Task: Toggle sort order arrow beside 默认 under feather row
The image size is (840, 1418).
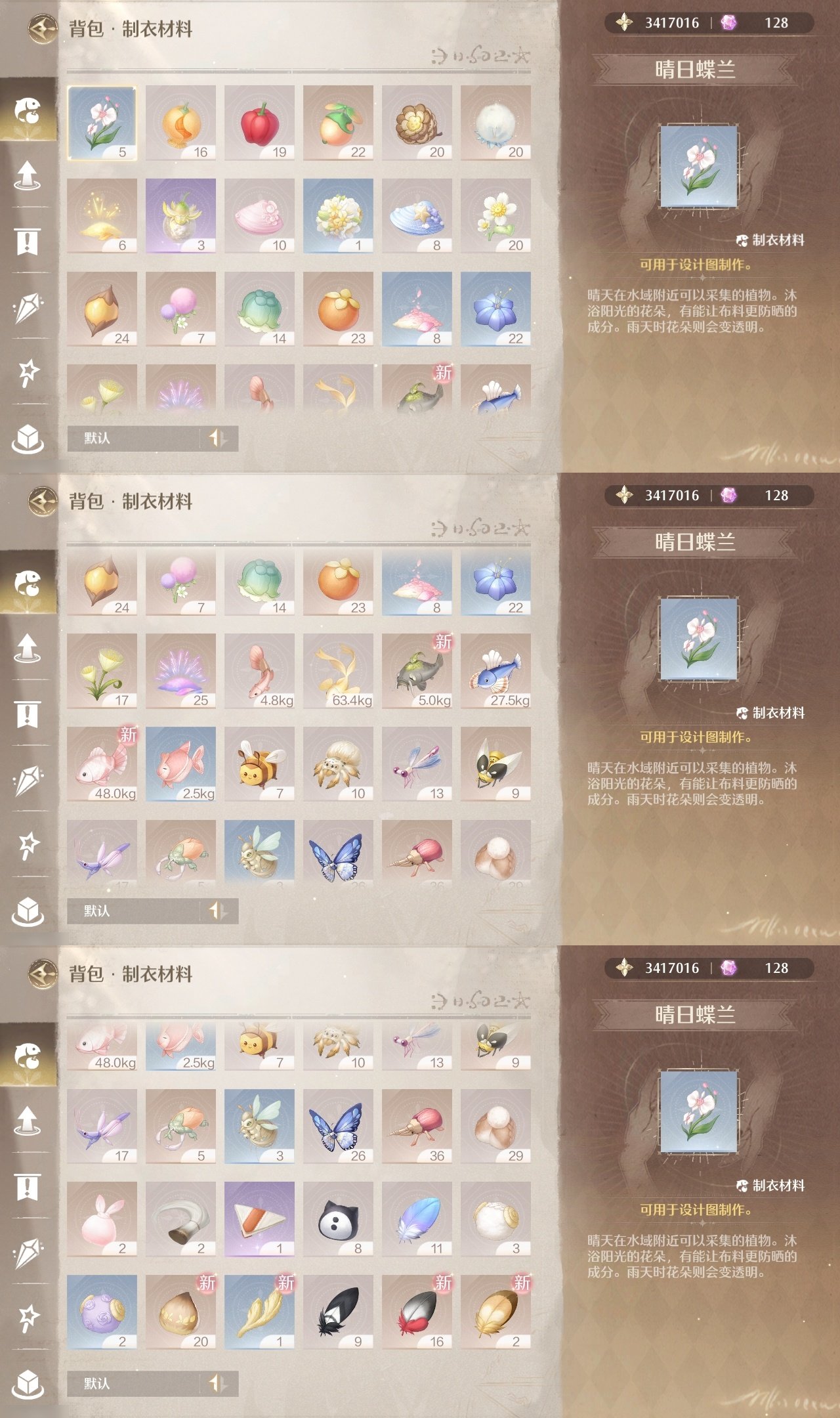Action: pos(219,1383)
